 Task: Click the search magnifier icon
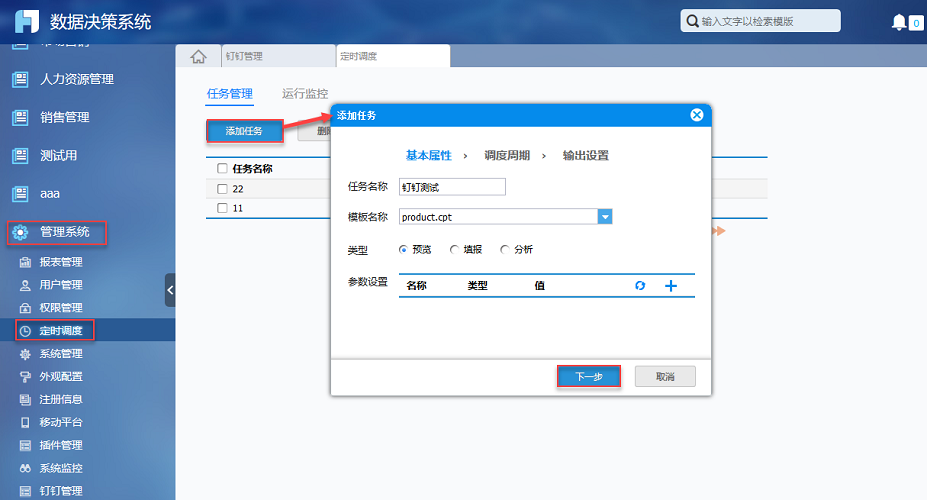(x=692, y=21)
